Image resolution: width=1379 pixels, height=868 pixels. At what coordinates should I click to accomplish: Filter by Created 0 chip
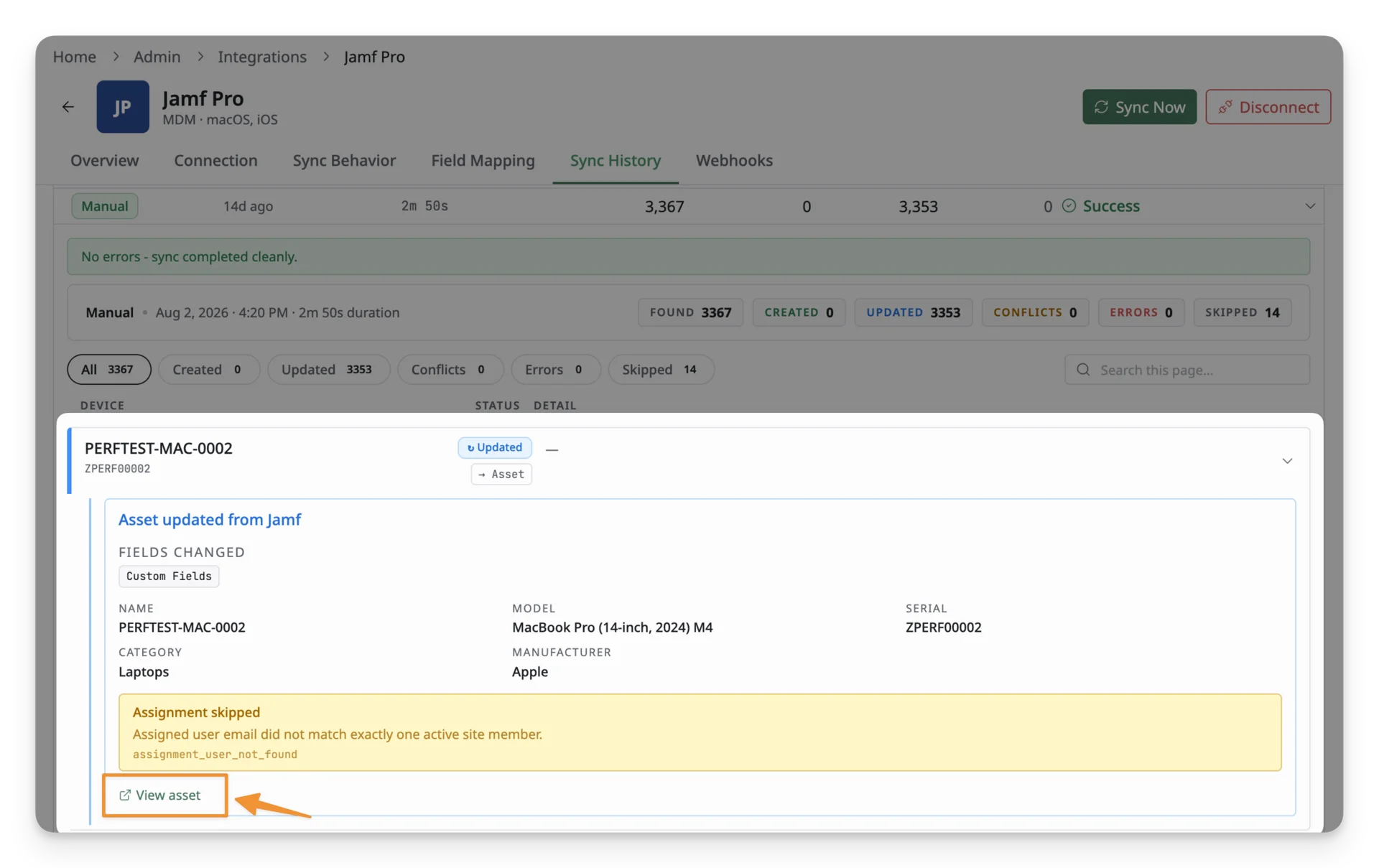(x=208, y=369)
